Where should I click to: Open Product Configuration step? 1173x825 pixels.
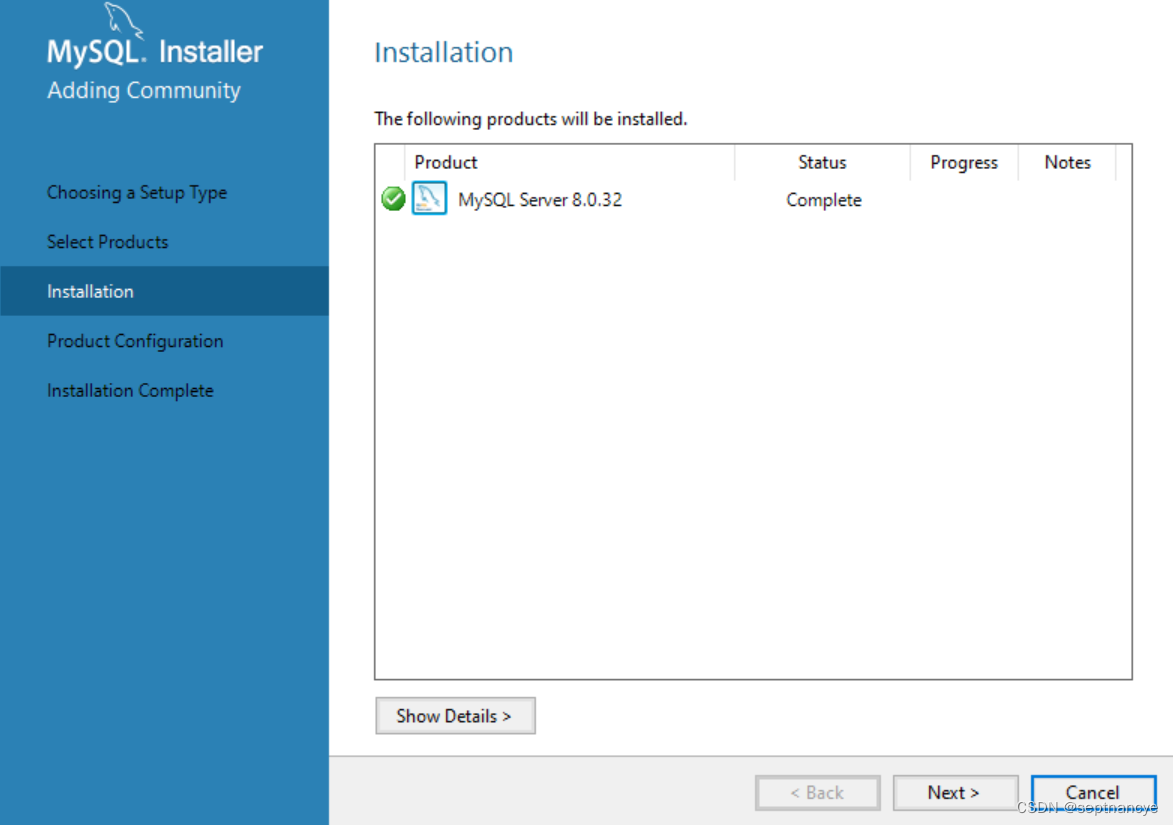tap(135, 341)
